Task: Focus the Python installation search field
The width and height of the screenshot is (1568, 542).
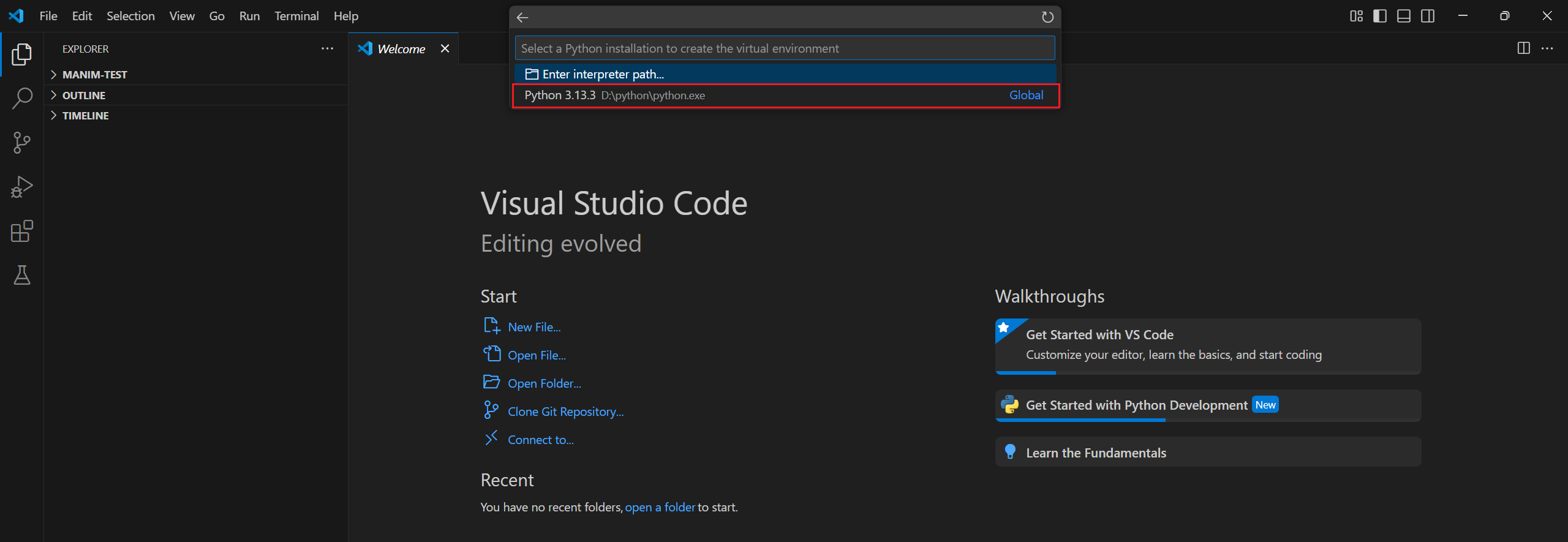Action: click(785, 48)
